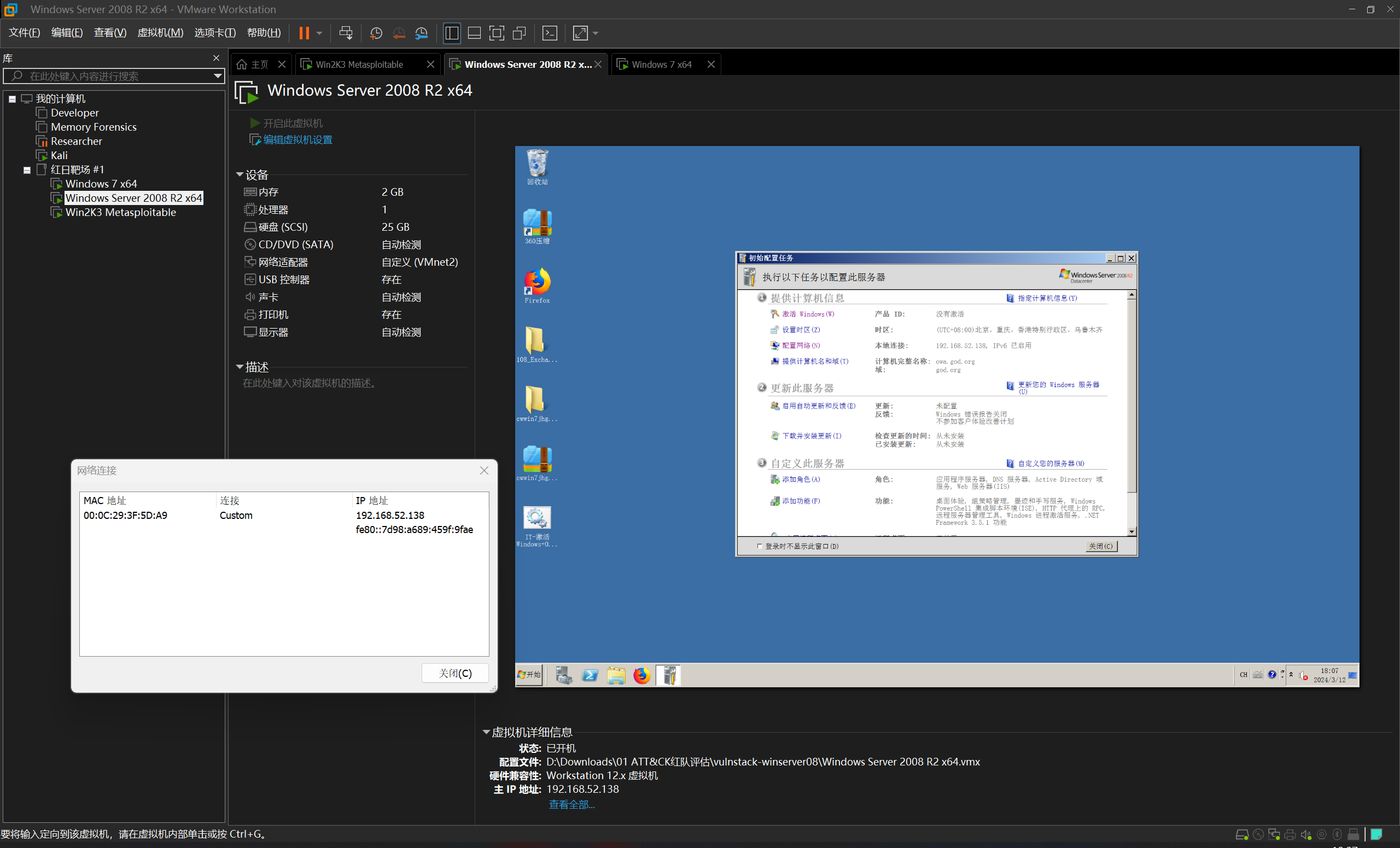The image size is (1400, 848).
Task: Open the 帮助(H) menu
Action: coord(264,33)
